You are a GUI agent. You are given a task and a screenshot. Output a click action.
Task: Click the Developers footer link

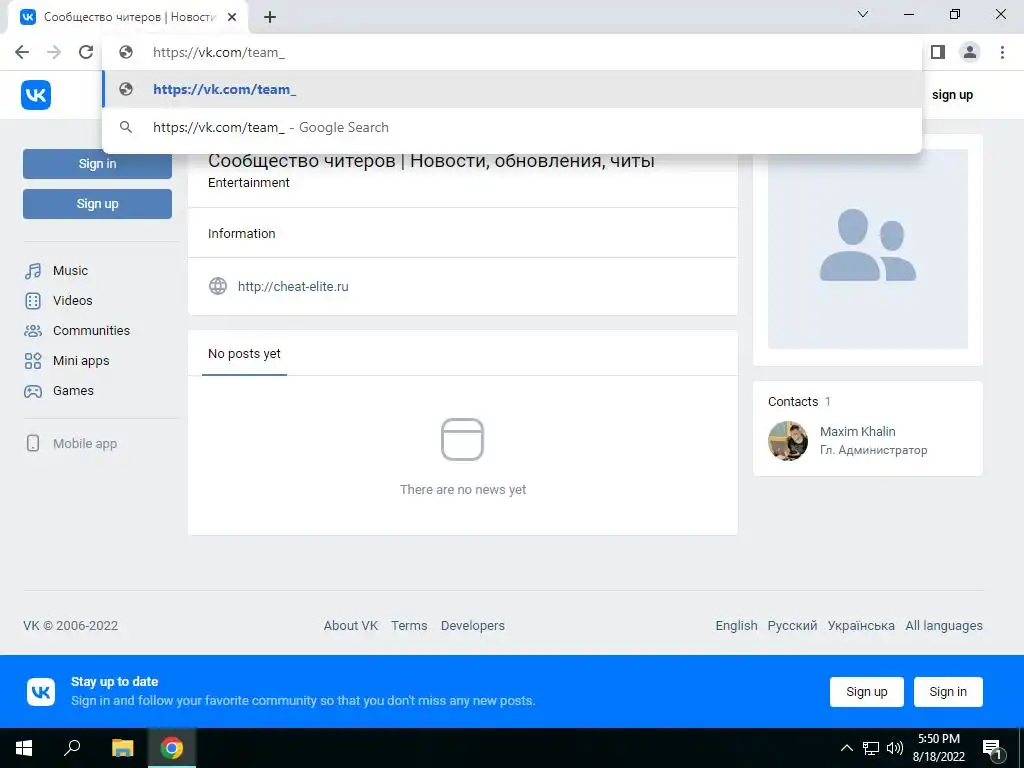(473, 626)
